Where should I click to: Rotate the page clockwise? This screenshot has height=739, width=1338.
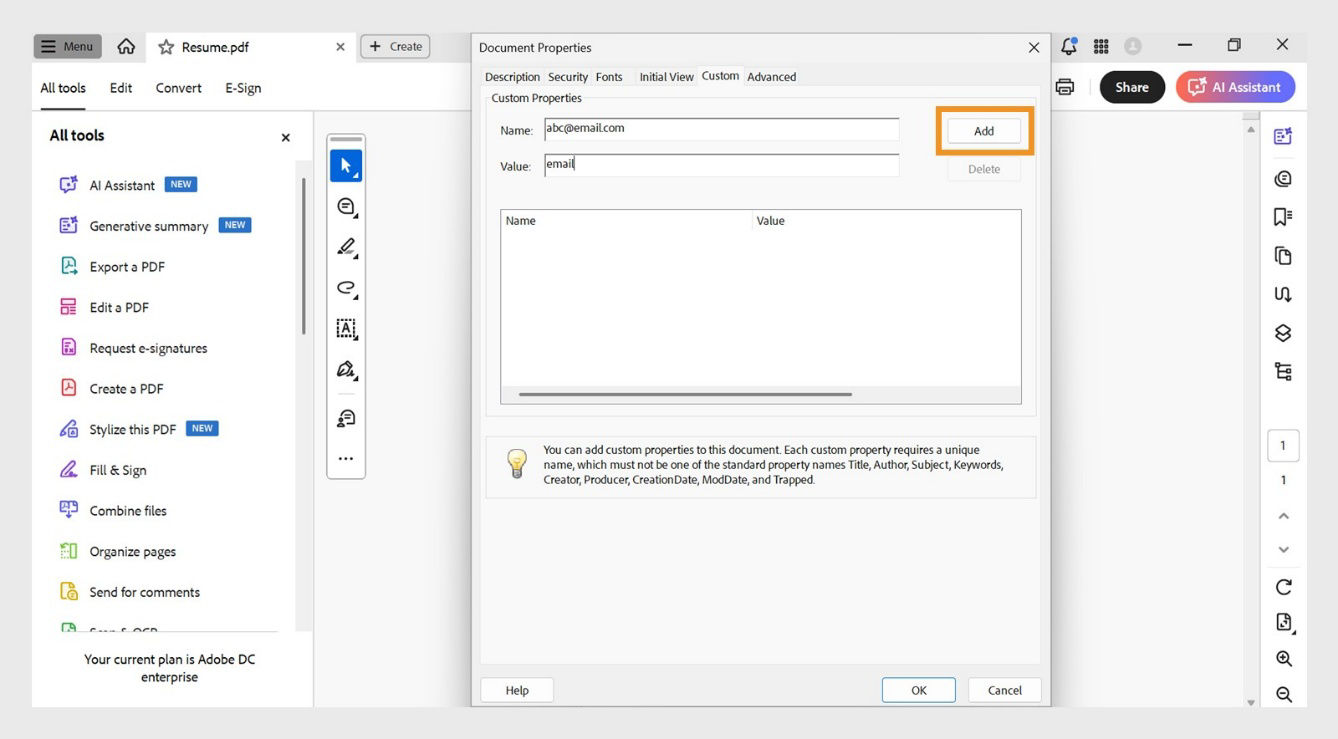(x=1283, y=587)
